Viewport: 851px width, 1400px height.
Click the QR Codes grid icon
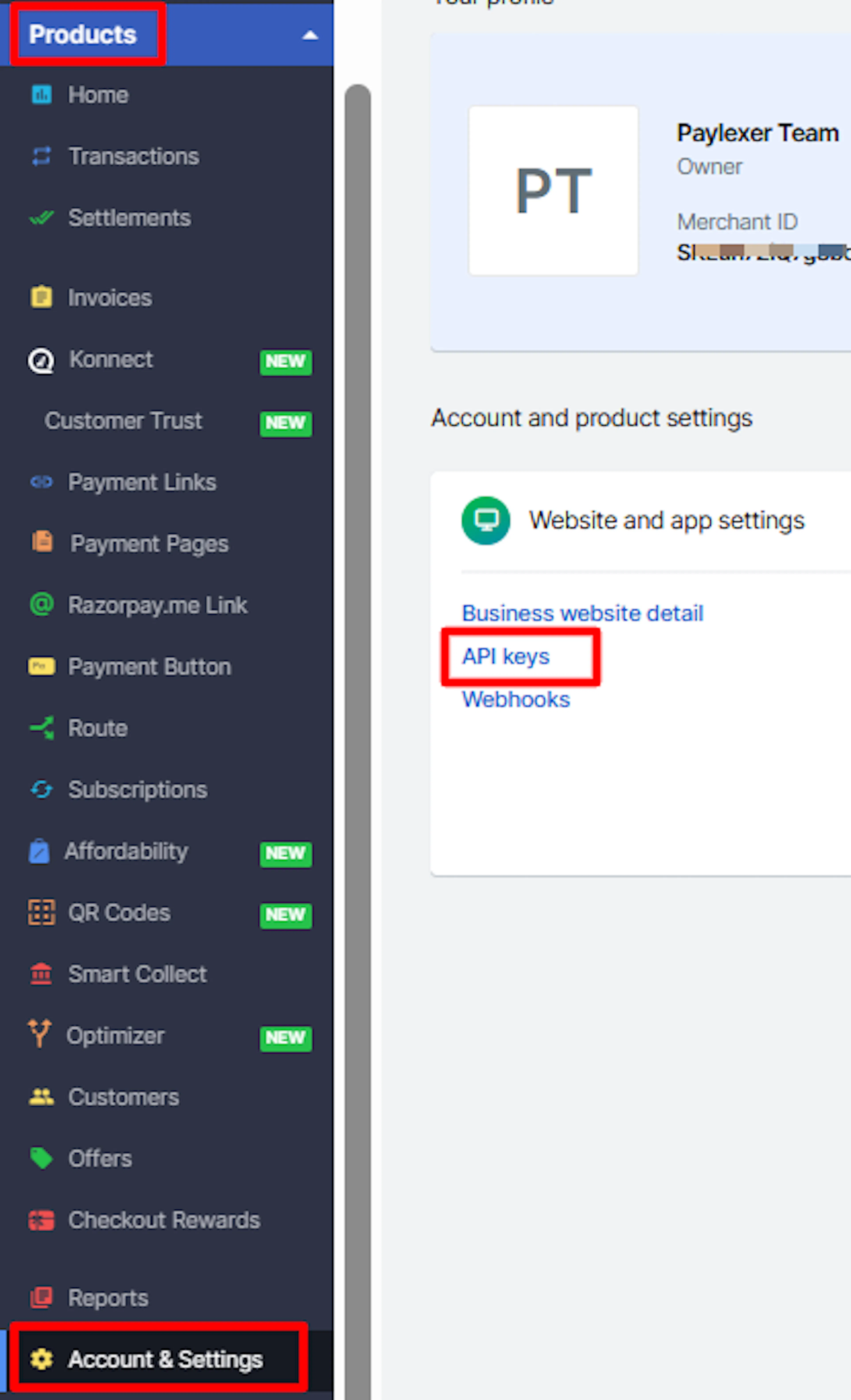click(41, 912)
